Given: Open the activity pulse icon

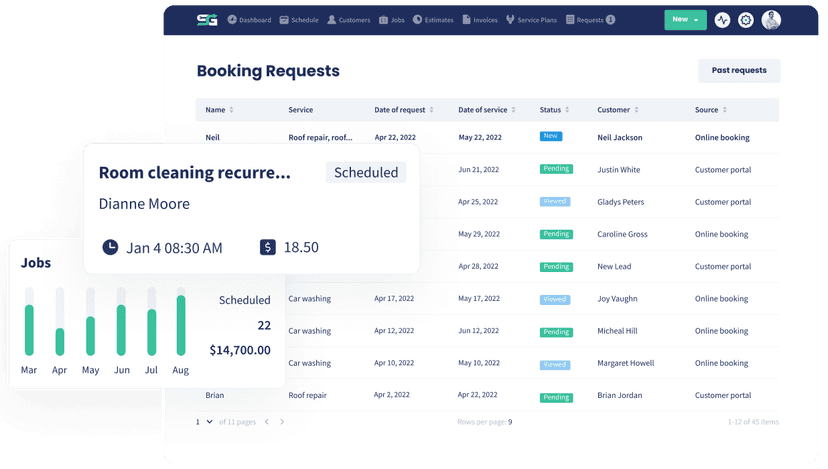Looking at the screenshot, I should 722,20.
